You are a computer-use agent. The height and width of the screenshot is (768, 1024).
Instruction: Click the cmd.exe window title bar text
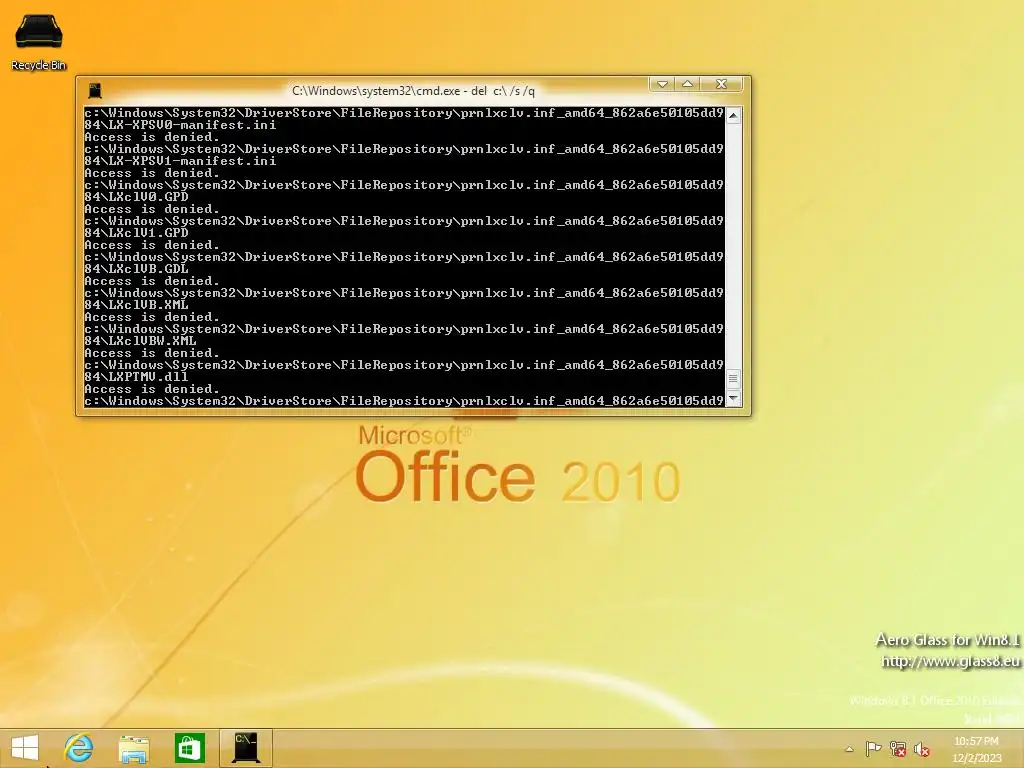pos(413,91)
